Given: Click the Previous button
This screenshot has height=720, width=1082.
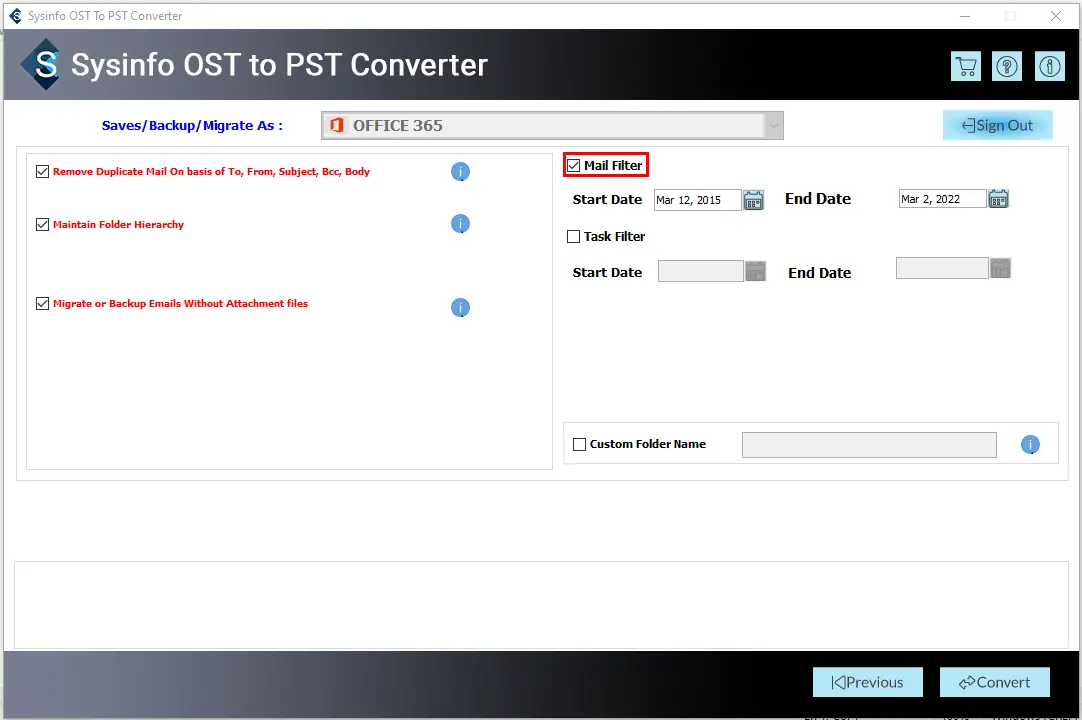Looking at the screenshot, I should (x=867, y=682).
